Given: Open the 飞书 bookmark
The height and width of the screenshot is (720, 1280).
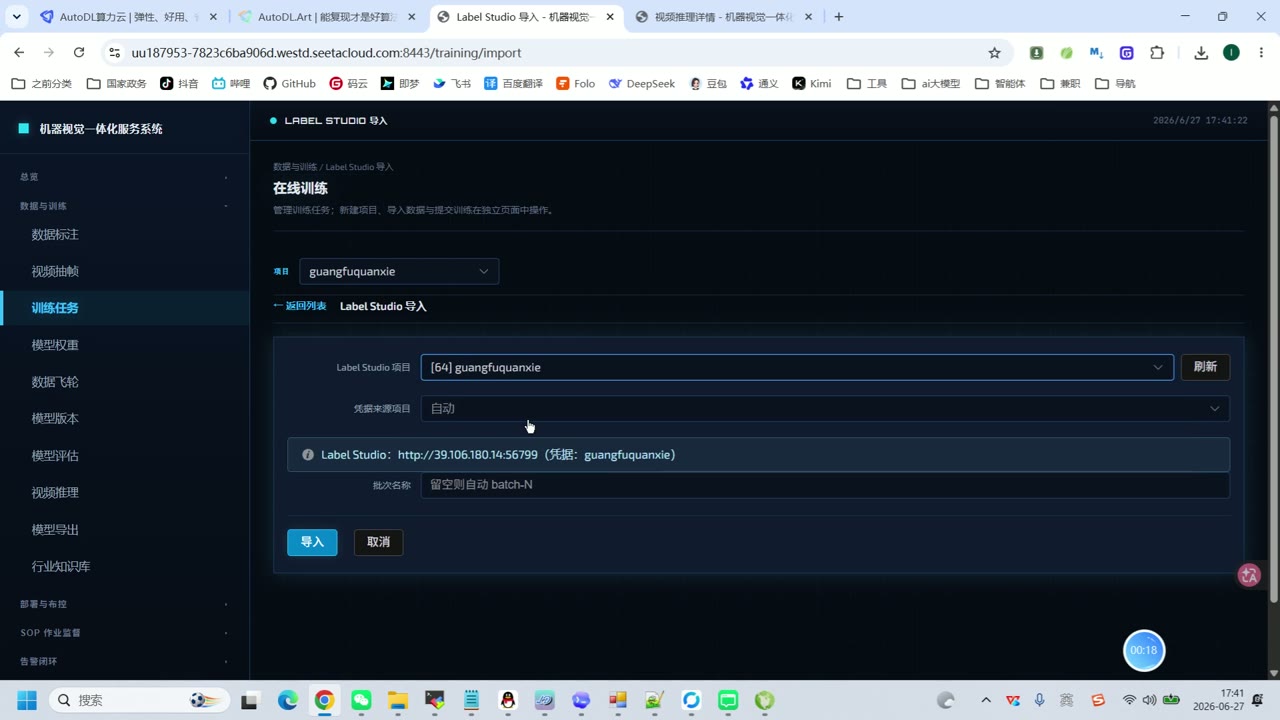Looking at the screenshot, I should [452, 84].
